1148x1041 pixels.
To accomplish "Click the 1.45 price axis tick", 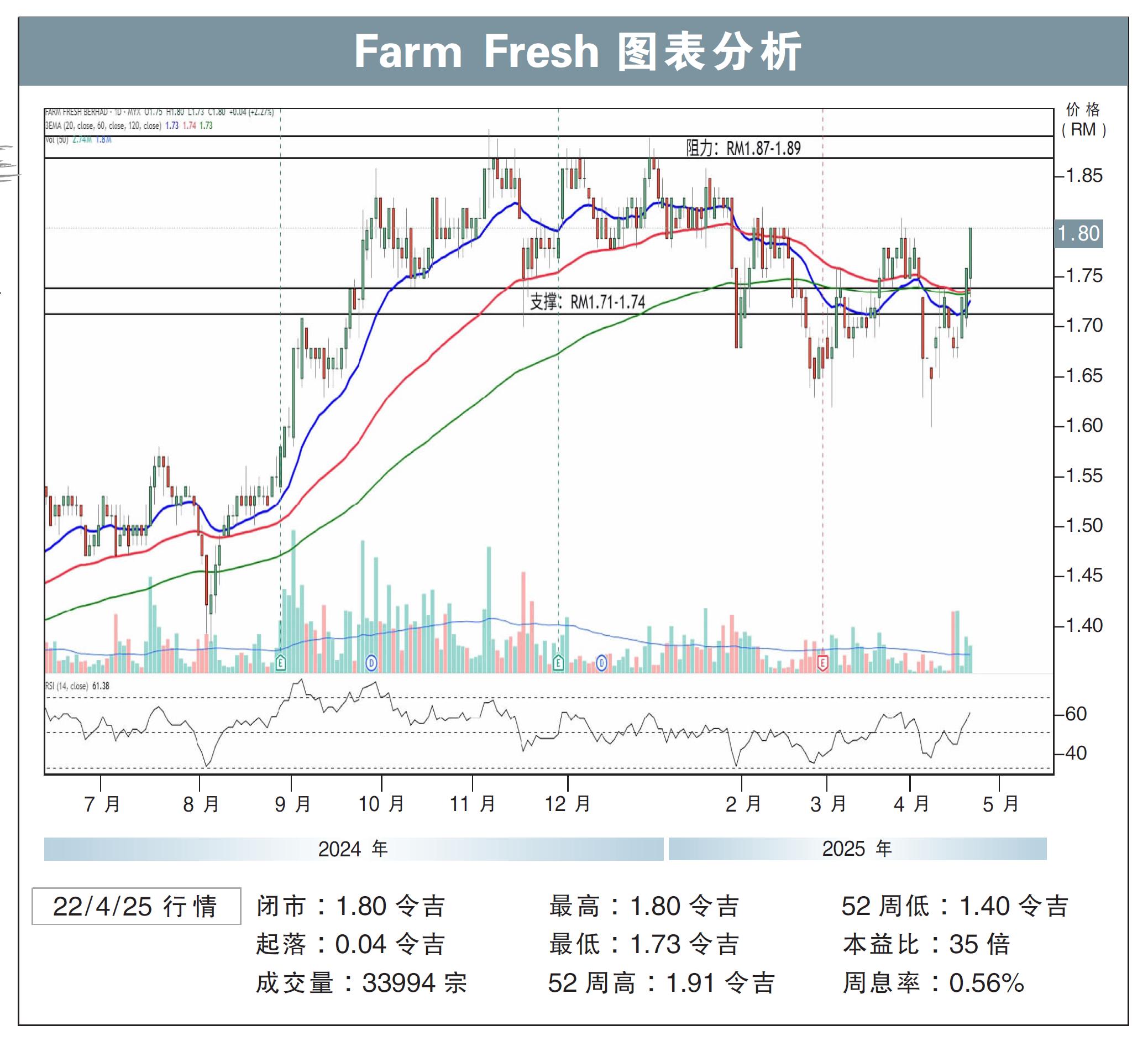I will tap(1084, 575).
